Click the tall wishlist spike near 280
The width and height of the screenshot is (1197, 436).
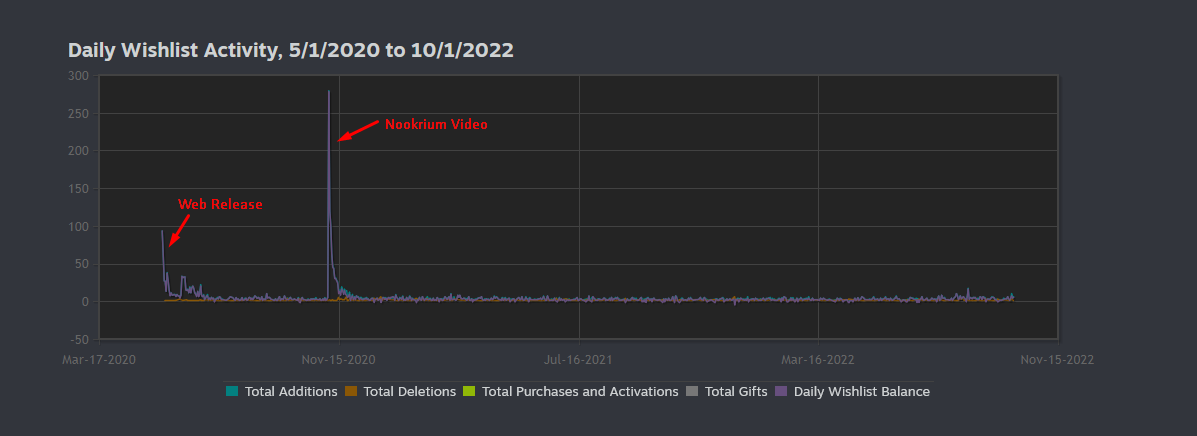pyautogui.click(x=329, y=92)
